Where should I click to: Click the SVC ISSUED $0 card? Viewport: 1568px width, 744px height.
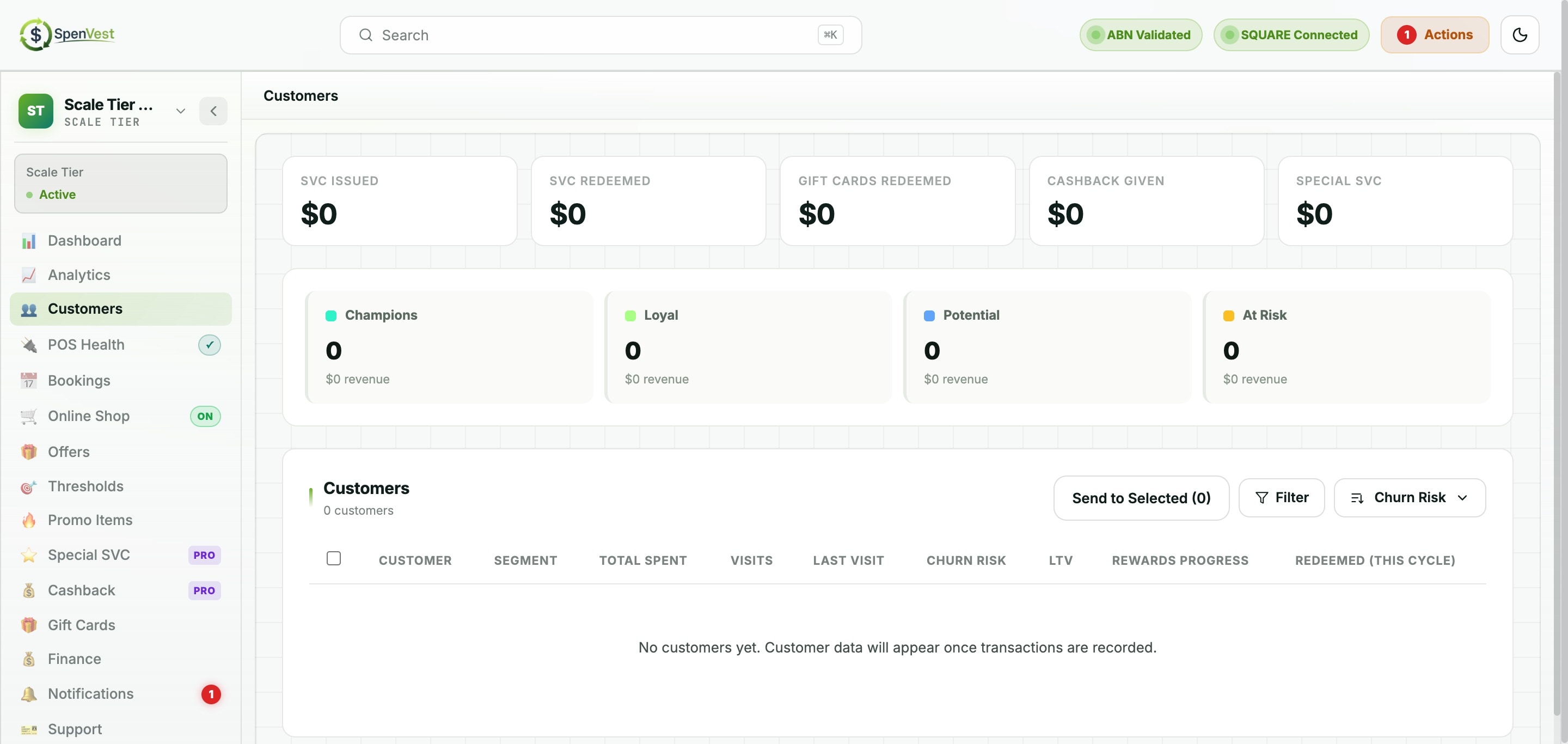pos(400,201)
